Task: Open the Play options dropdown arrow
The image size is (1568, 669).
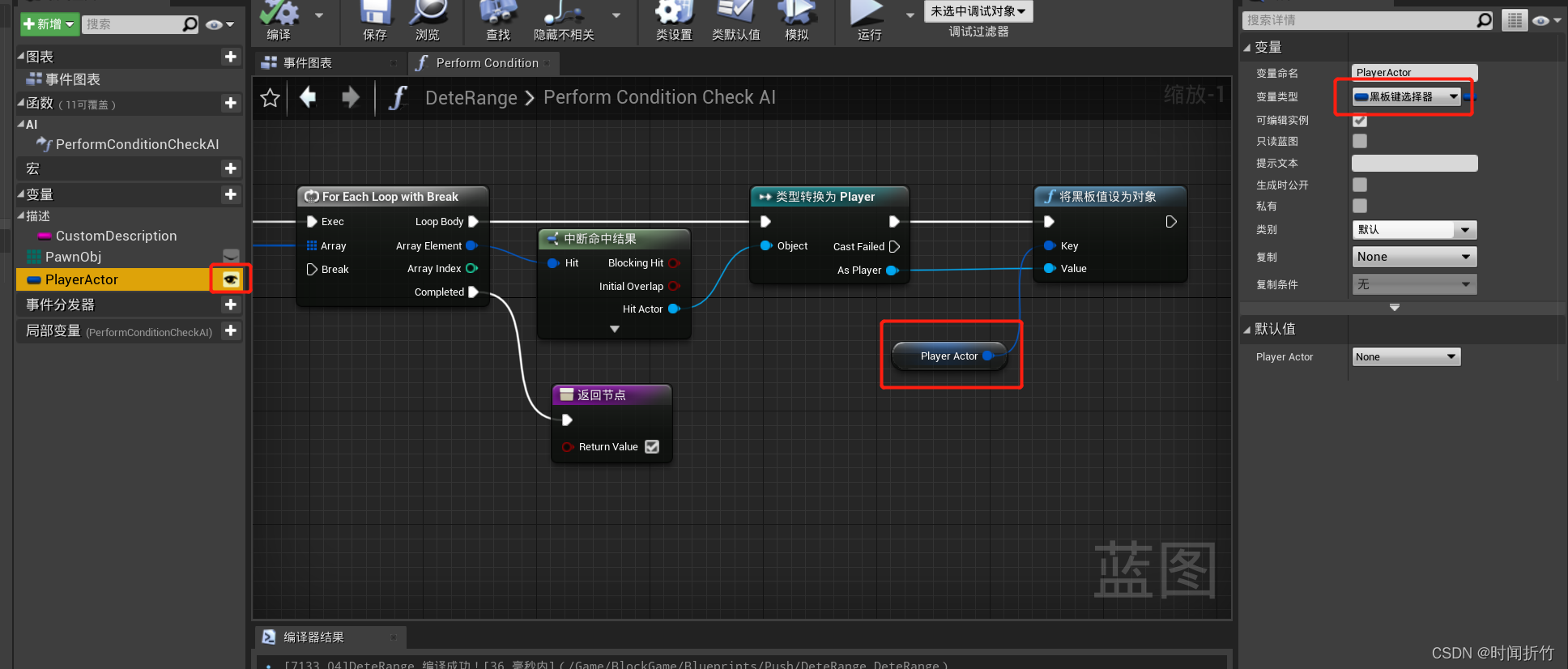Action: coord(910,15)
